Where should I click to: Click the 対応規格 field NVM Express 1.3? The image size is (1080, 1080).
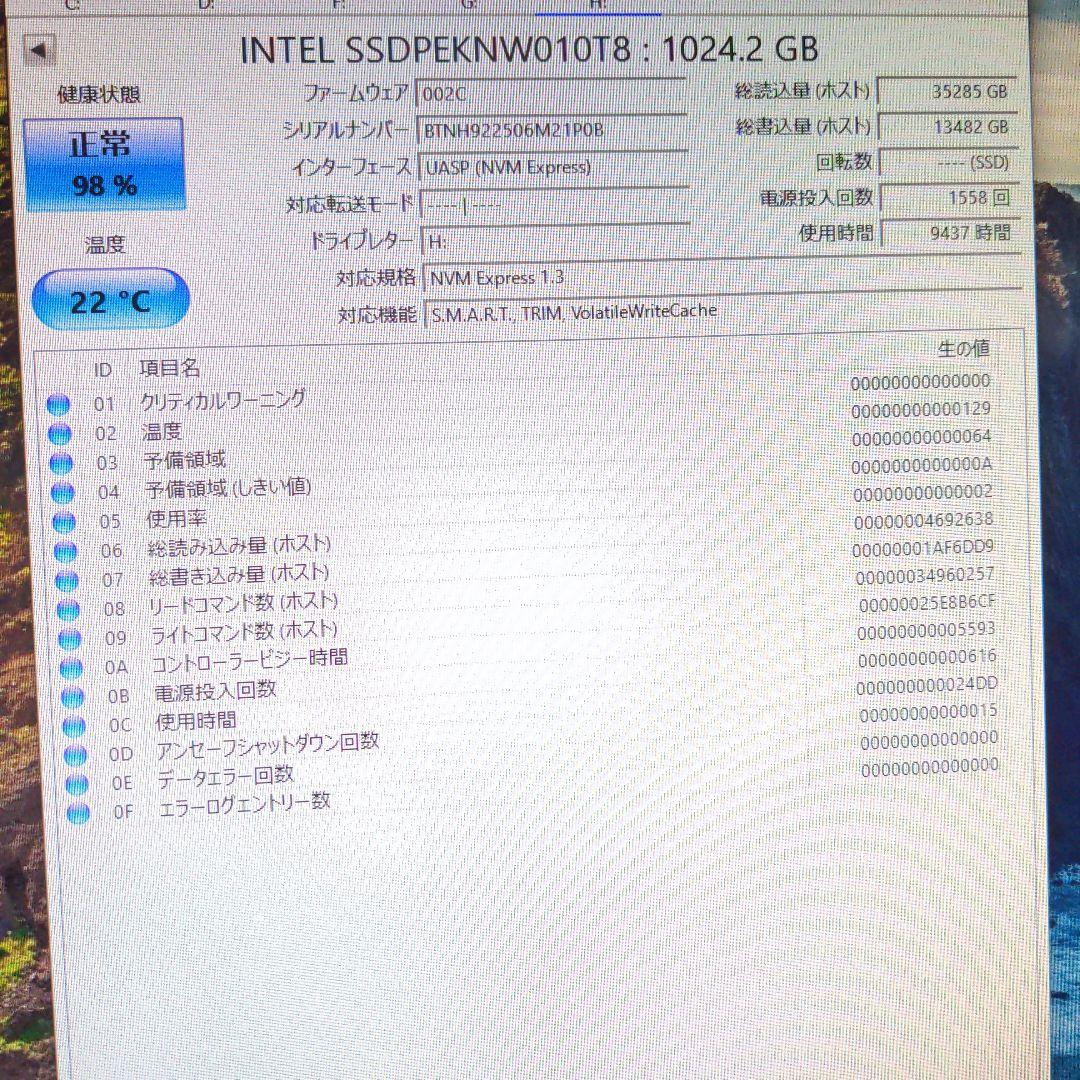point(722,277)
